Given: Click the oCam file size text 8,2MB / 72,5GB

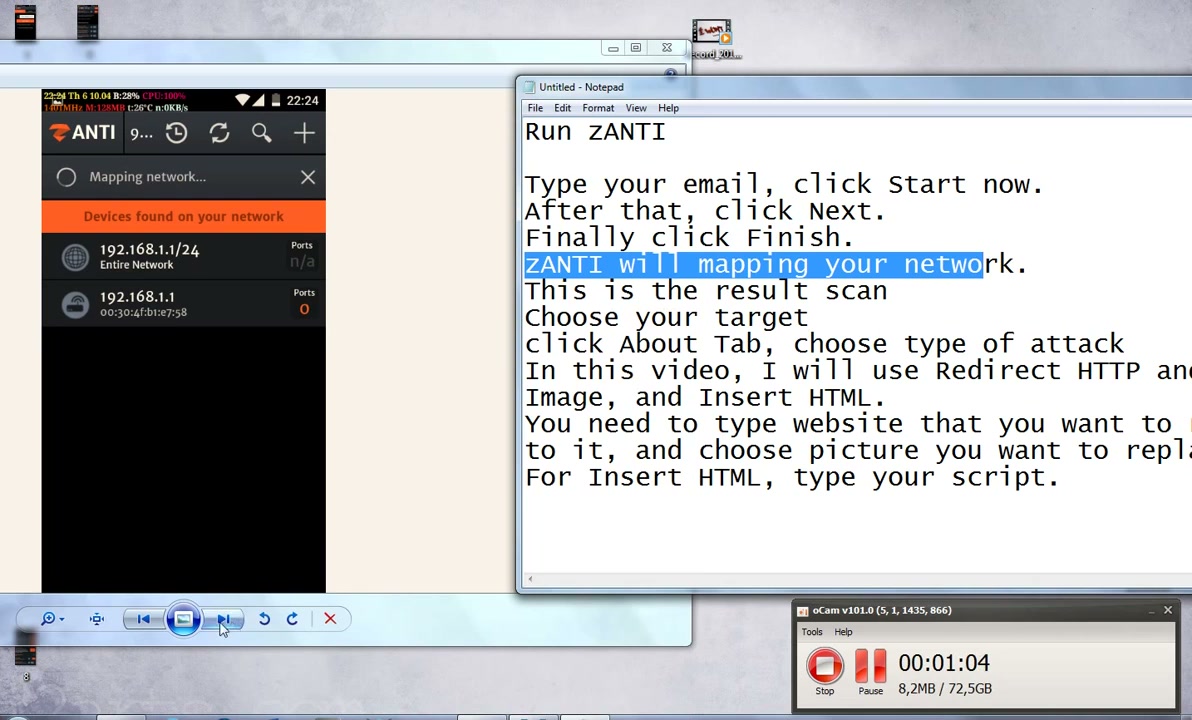Looking at the screenshot, I should [x=945, y=689].
